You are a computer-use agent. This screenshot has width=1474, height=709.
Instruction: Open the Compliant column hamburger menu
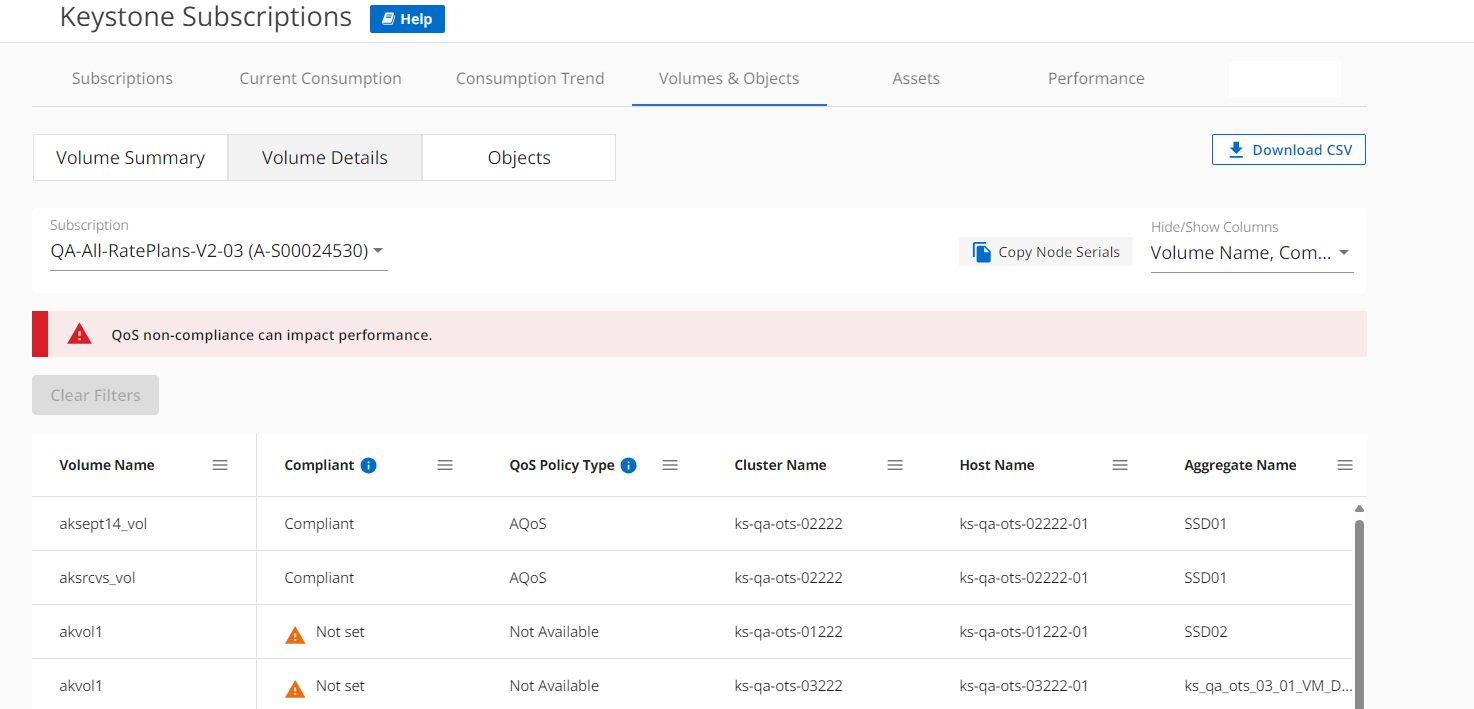coord(445,465)
